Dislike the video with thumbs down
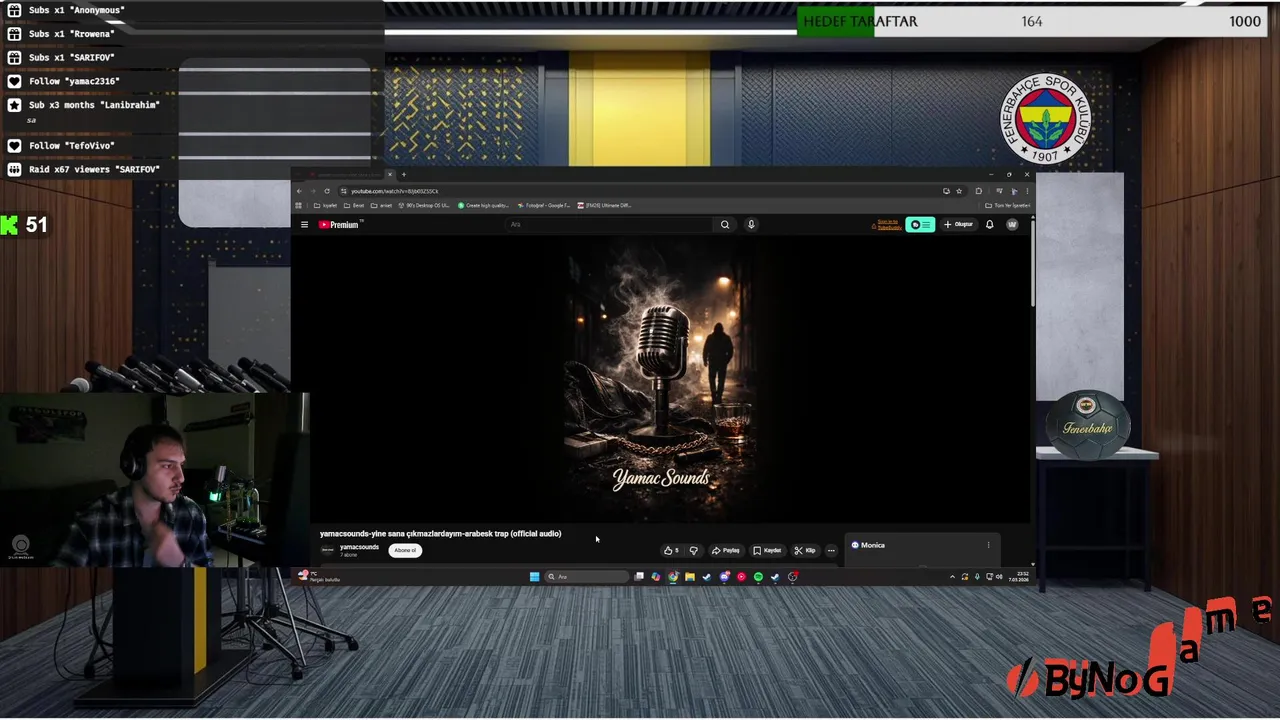This screenshot has width=1280, height=720. tap(693, 550)
